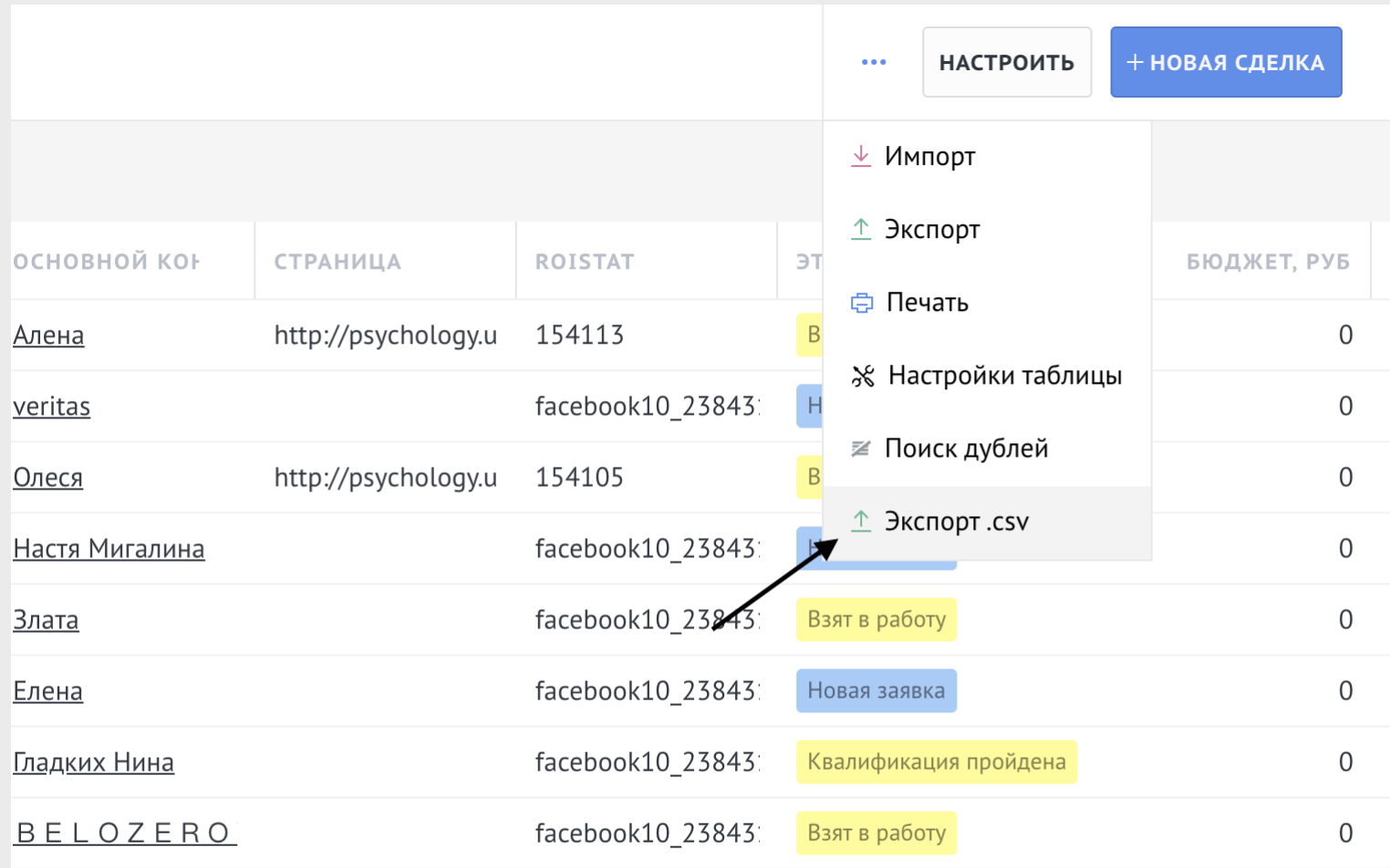Sort by the ROISTAT column header
This screenshot has height=868, width=1390.
585,262
